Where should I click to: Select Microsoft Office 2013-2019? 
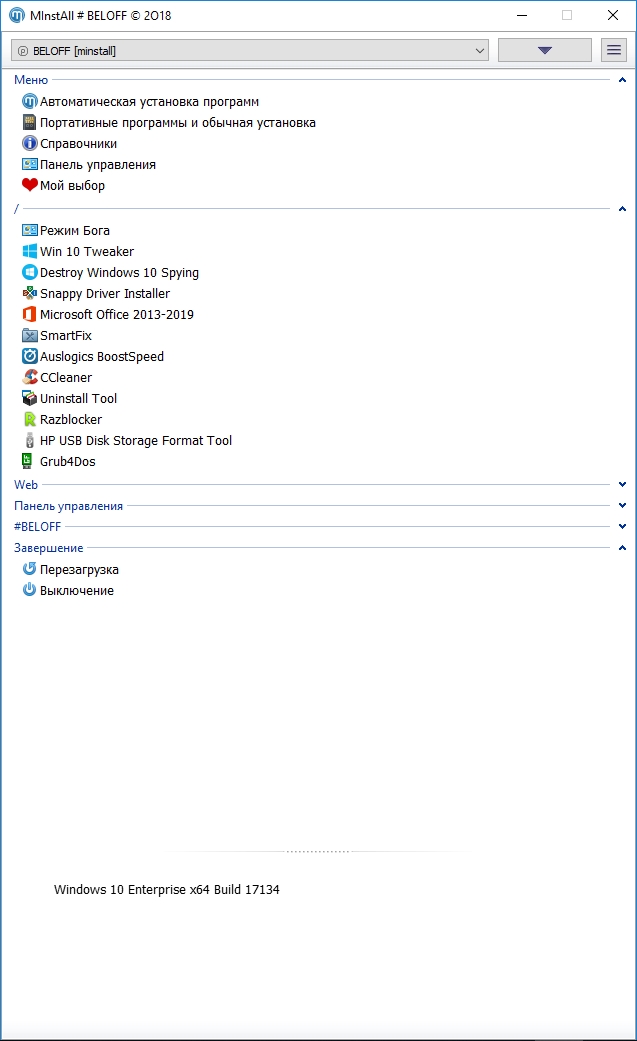coord(117,315)
